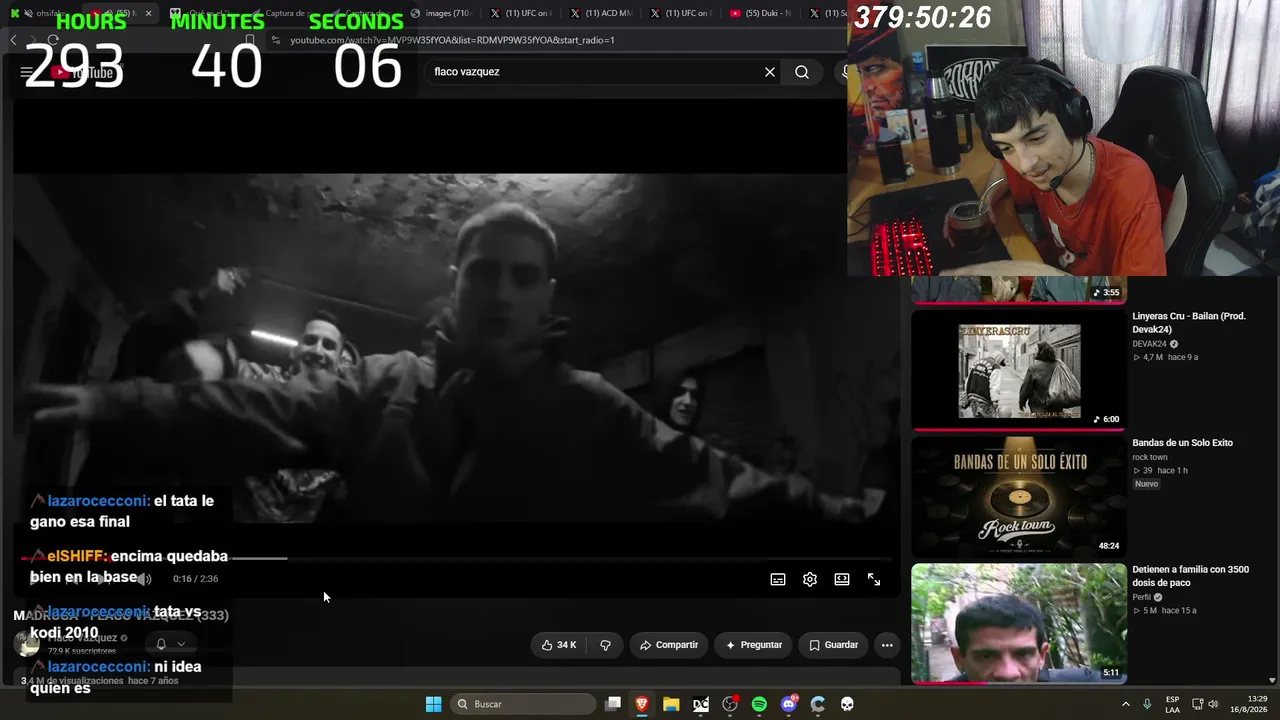The height and width of the screenshot is (720, 1280).
Task: Open Discord from the taskbar
Action: pyautogui.click(x=789, y=704)
